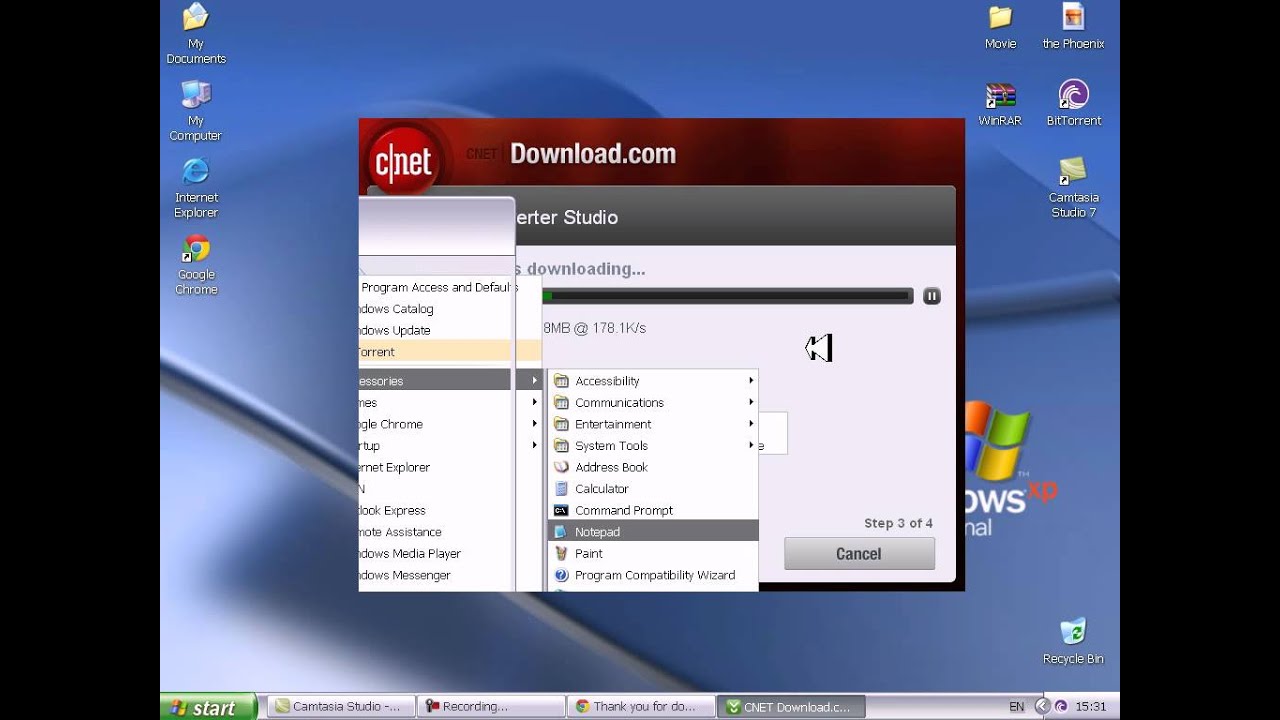Click the BitTorrent tray icon
1280x720 pixels.
point(1060,707)
